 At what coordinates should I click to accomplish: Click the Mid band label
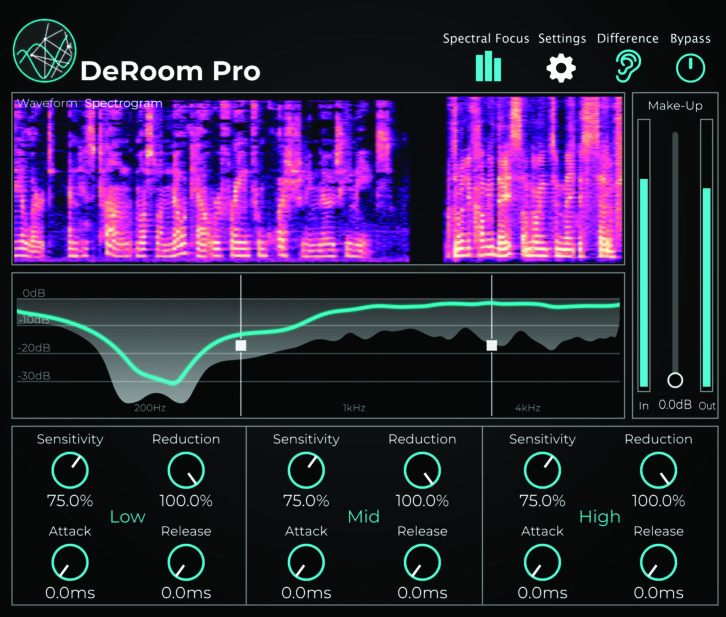pos(364,517)
